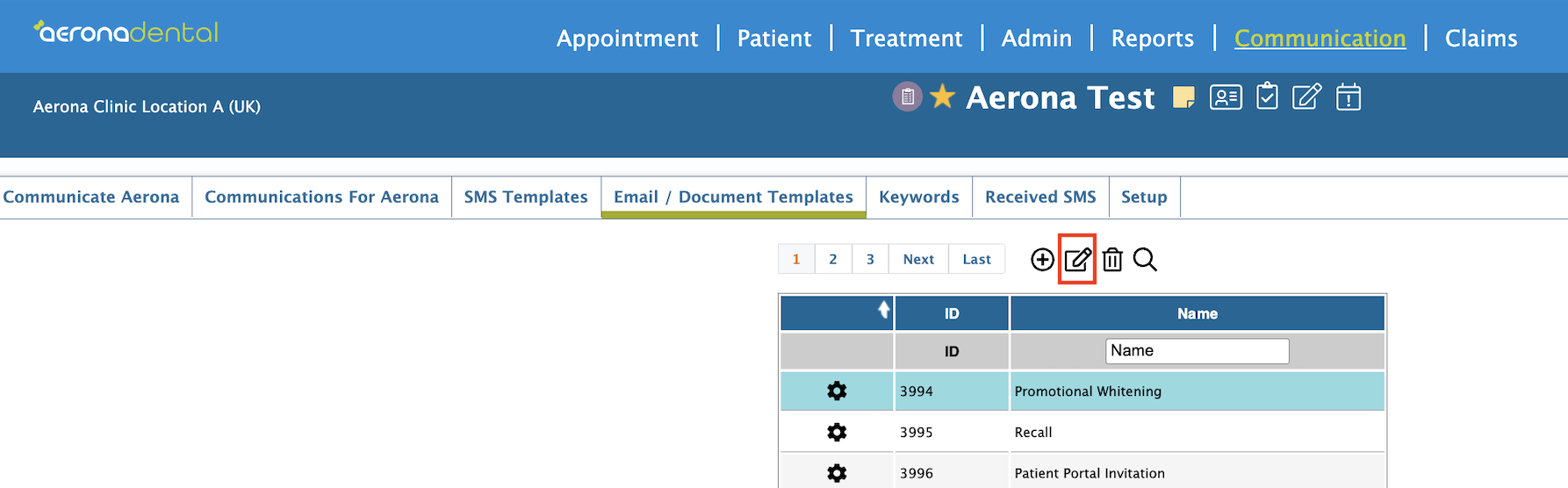This screenshot has height=488, width=1568.
Task: Toggle the gold star beside Aerona Test
Action: (x=943, y=96)
